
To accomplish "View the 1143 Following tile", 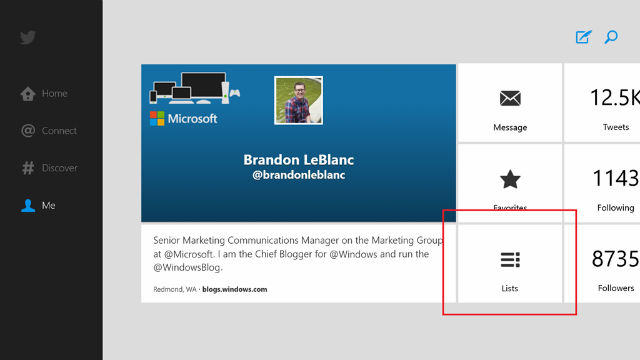I will (x=602, y=183).
